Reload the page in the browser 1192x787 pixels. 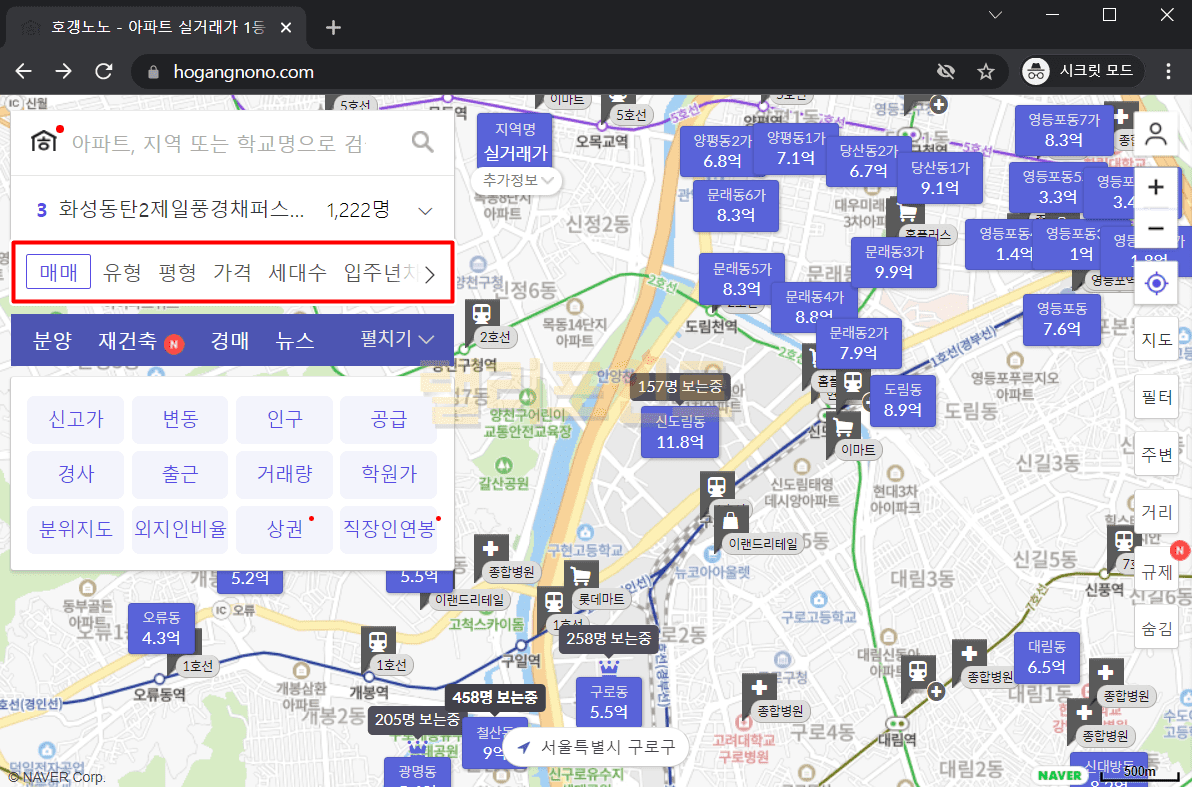tap(104, 72)
